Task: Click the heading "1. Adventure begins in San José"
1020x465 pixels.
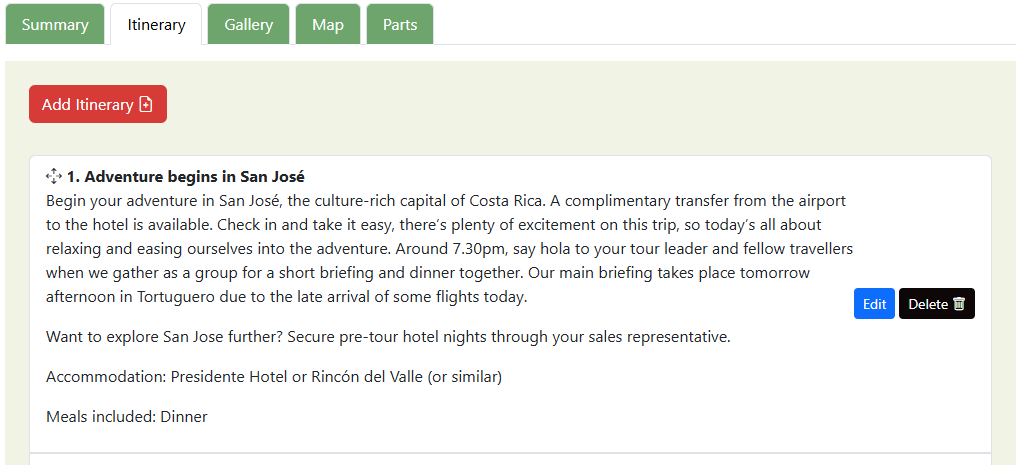Action: click(x=186, y=177)
